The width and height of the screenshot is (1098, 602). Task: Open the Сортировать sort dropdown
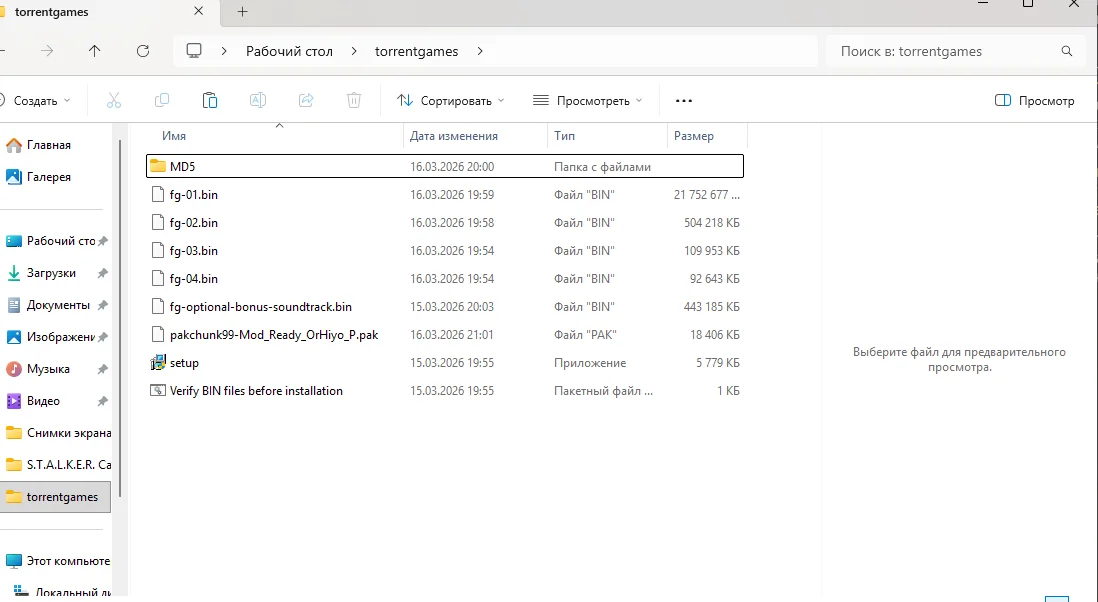pyautogui.click(x=451, y=101)
